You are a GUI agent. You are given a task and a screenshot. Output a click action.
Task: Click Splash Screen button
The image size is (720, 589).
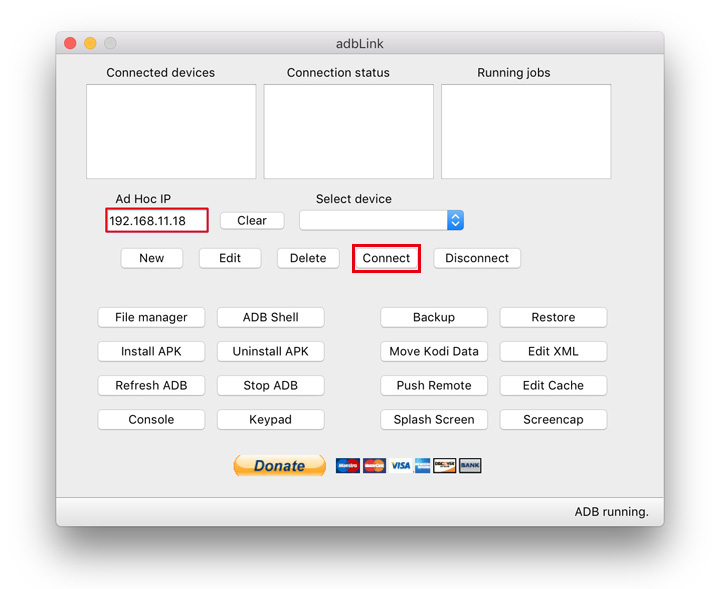[x=434, y=419]
